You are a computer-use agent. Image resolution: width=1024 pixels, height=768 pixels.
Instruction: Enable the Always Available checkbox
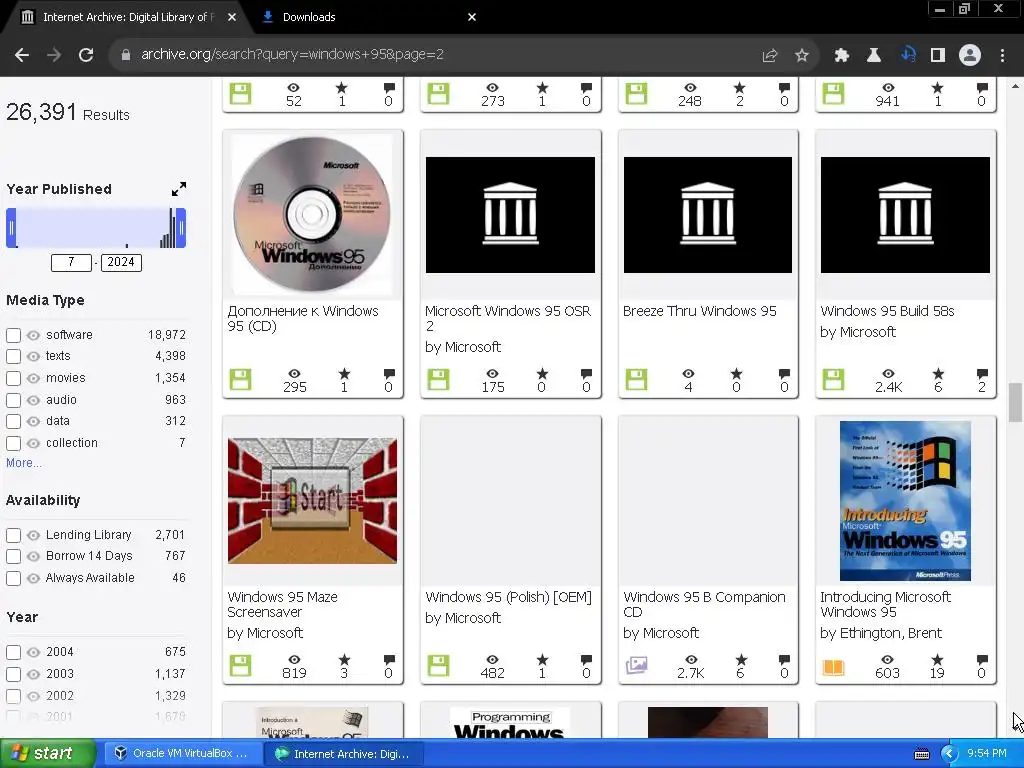13,579
